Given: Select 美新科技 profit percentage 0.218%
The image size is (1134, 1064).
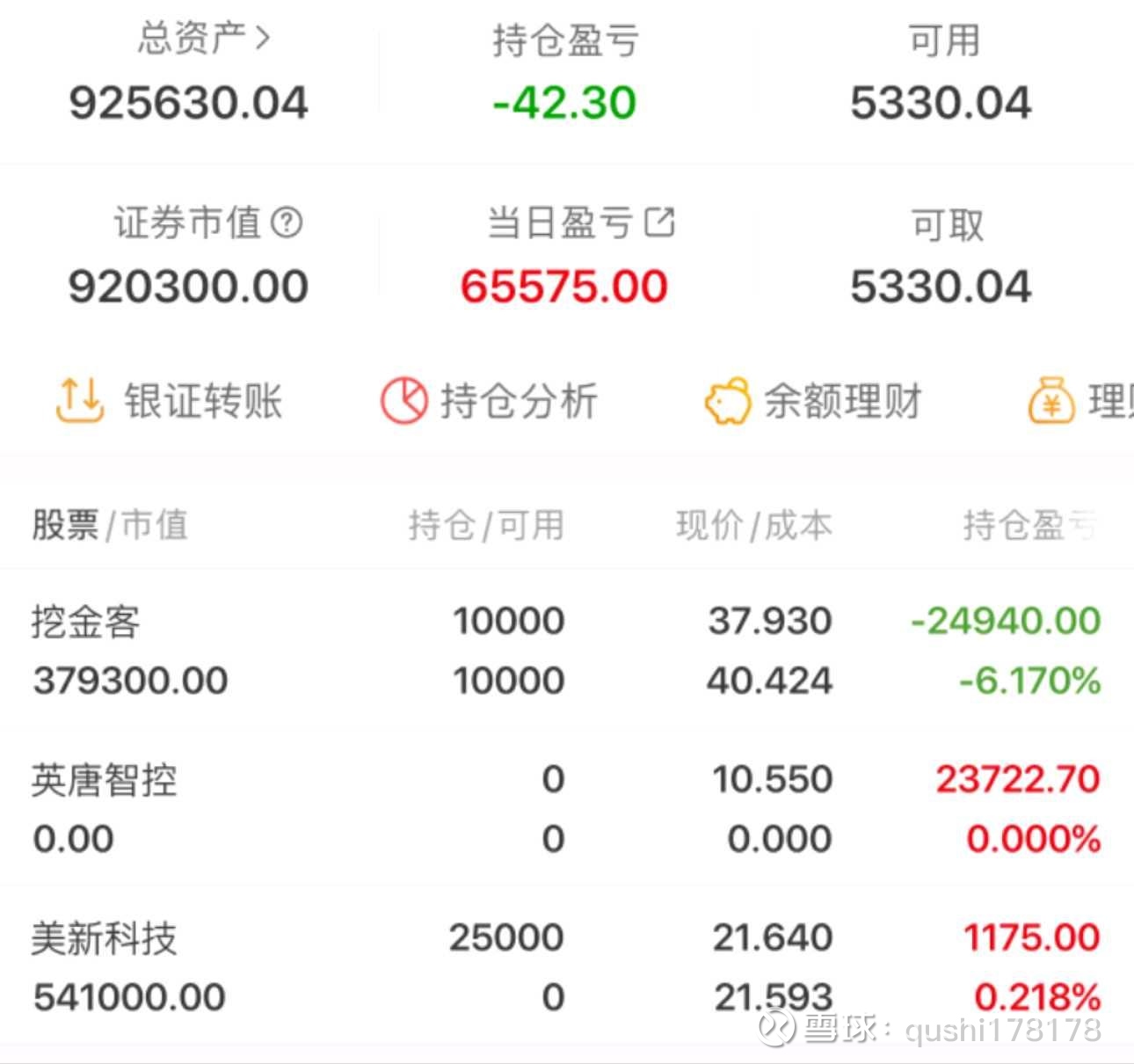Looking at the screenshot, I should pos(1037,997).
